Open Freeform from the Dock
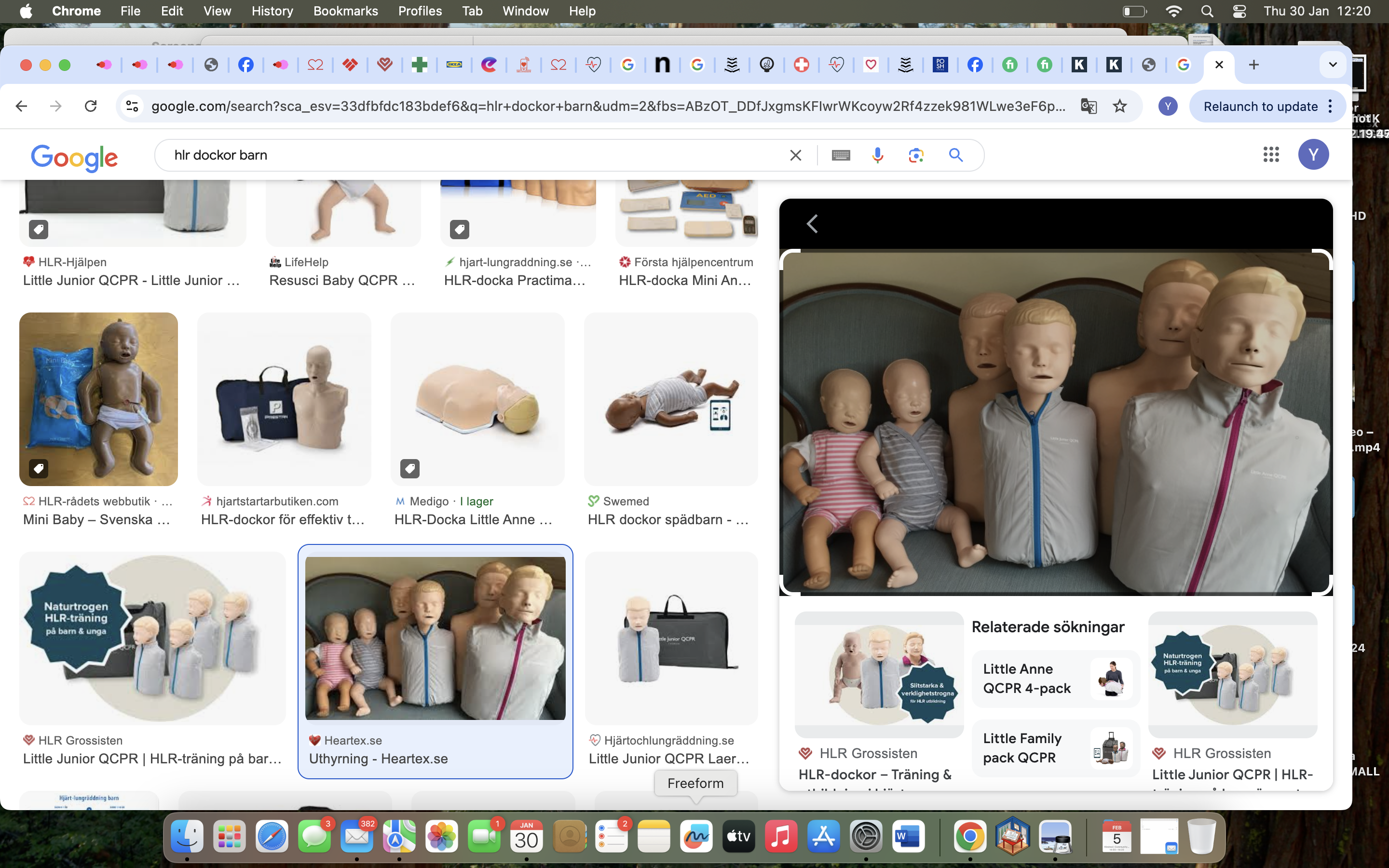 pos(695,837)
